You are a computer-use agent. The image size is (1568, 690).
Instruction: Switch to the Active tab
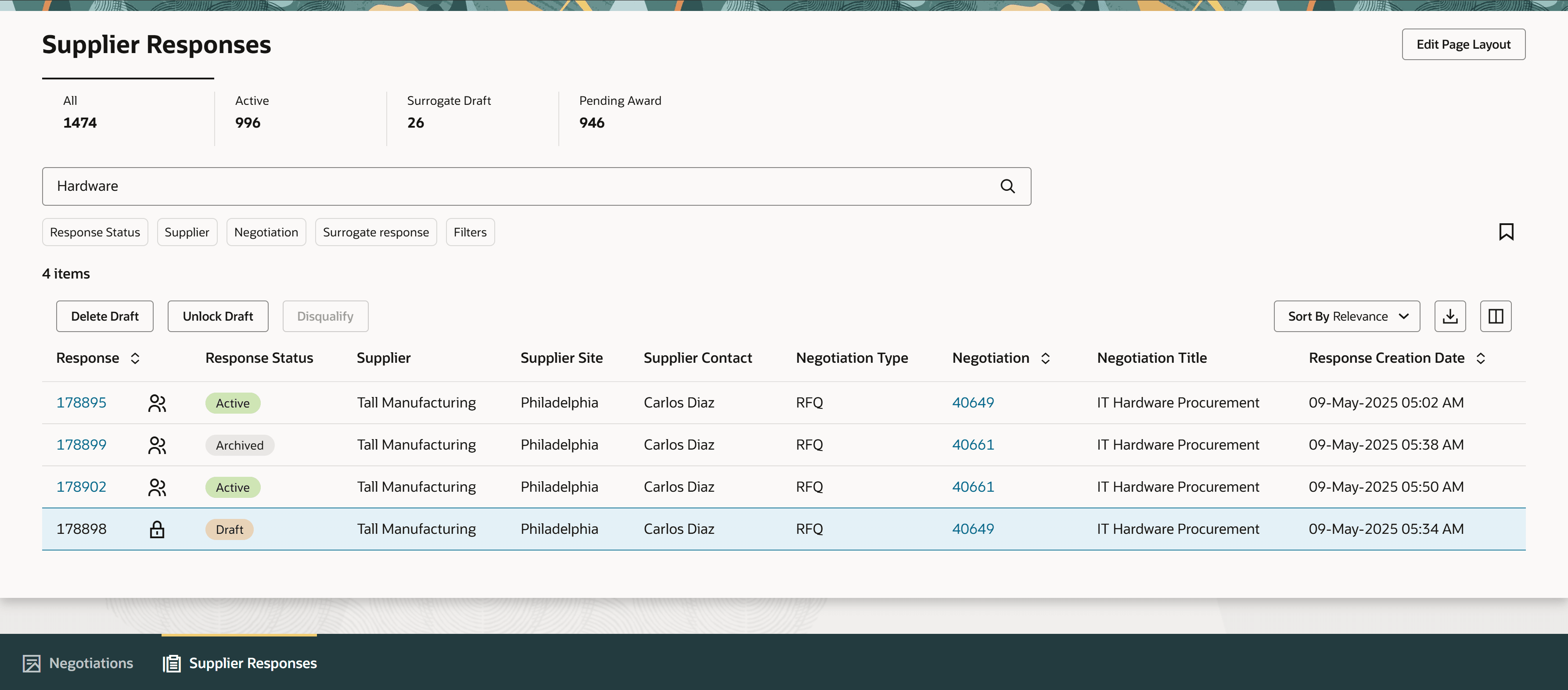click(252, 112)
